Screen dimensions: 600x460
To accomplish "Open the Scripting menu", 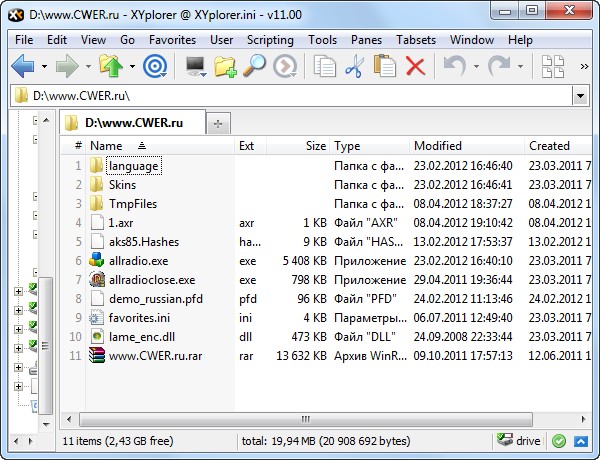I will tap(270, 40).
